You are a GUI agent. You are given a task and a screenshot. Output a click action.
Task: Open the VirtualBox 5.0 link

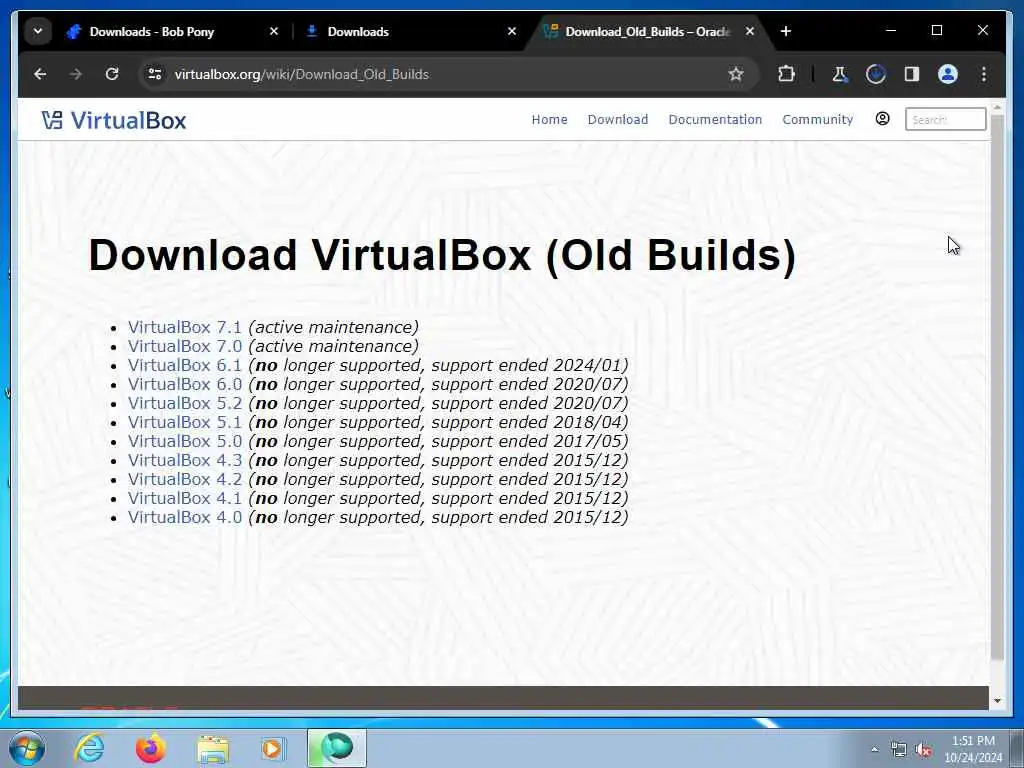185,441
